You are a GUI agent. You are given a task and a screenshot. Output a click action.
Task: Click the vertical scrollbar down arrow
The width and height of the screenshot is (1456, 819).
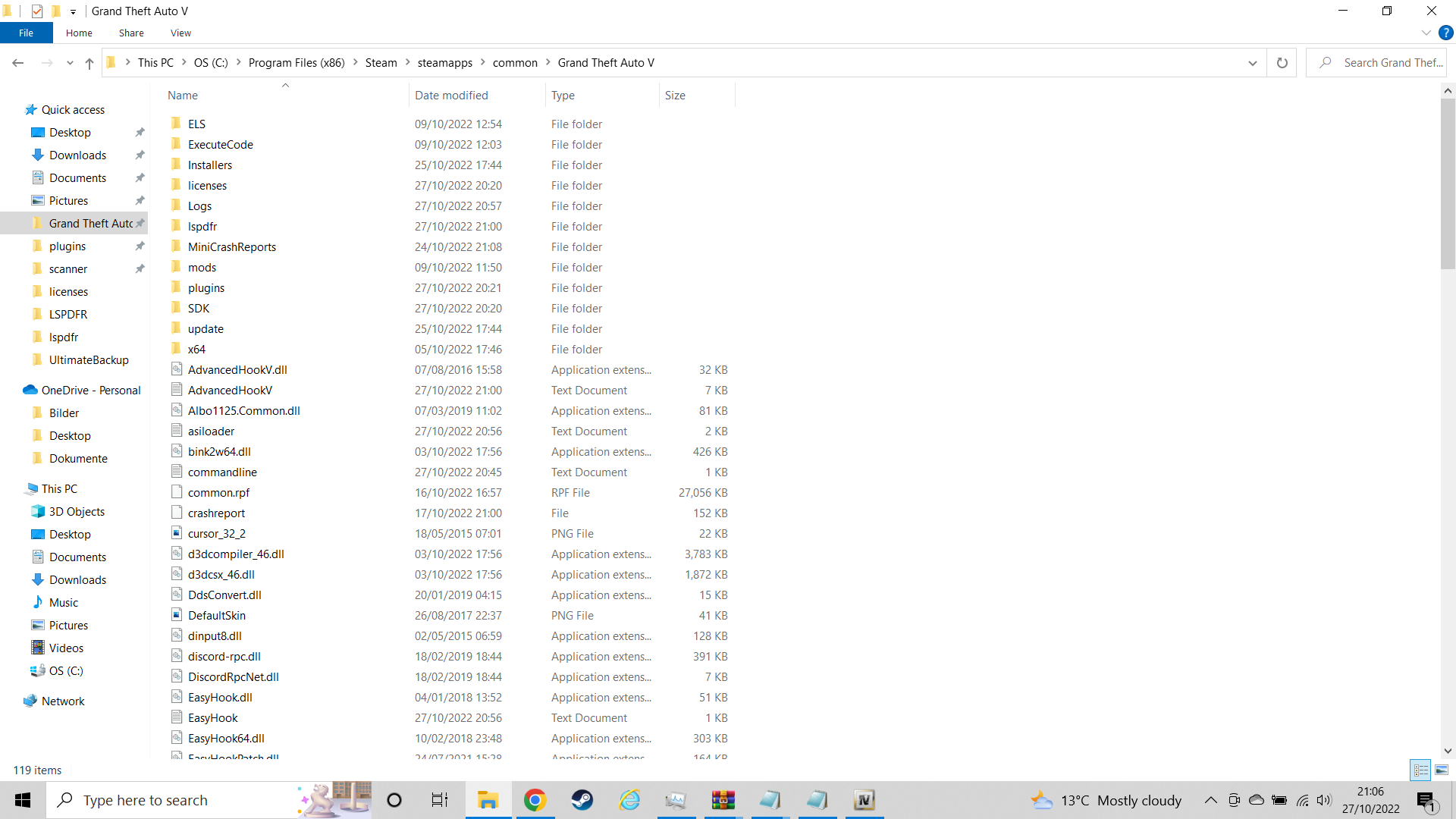click(1448, 751)
